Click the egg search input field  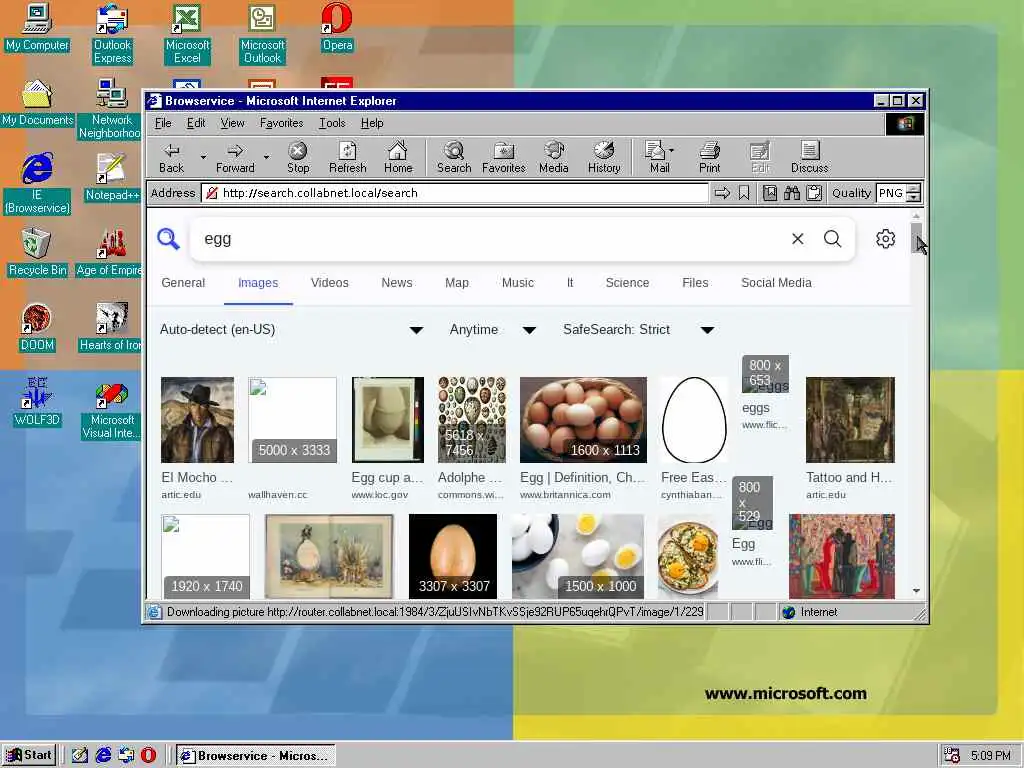click(490, 239)
